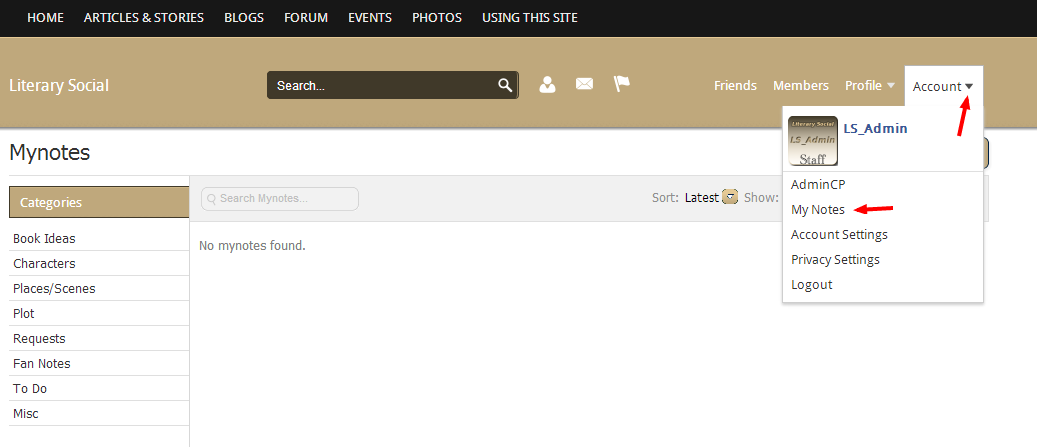Open the EVENTS menu item
Viewport: 1037px width, 447px height.
point(370,18)
